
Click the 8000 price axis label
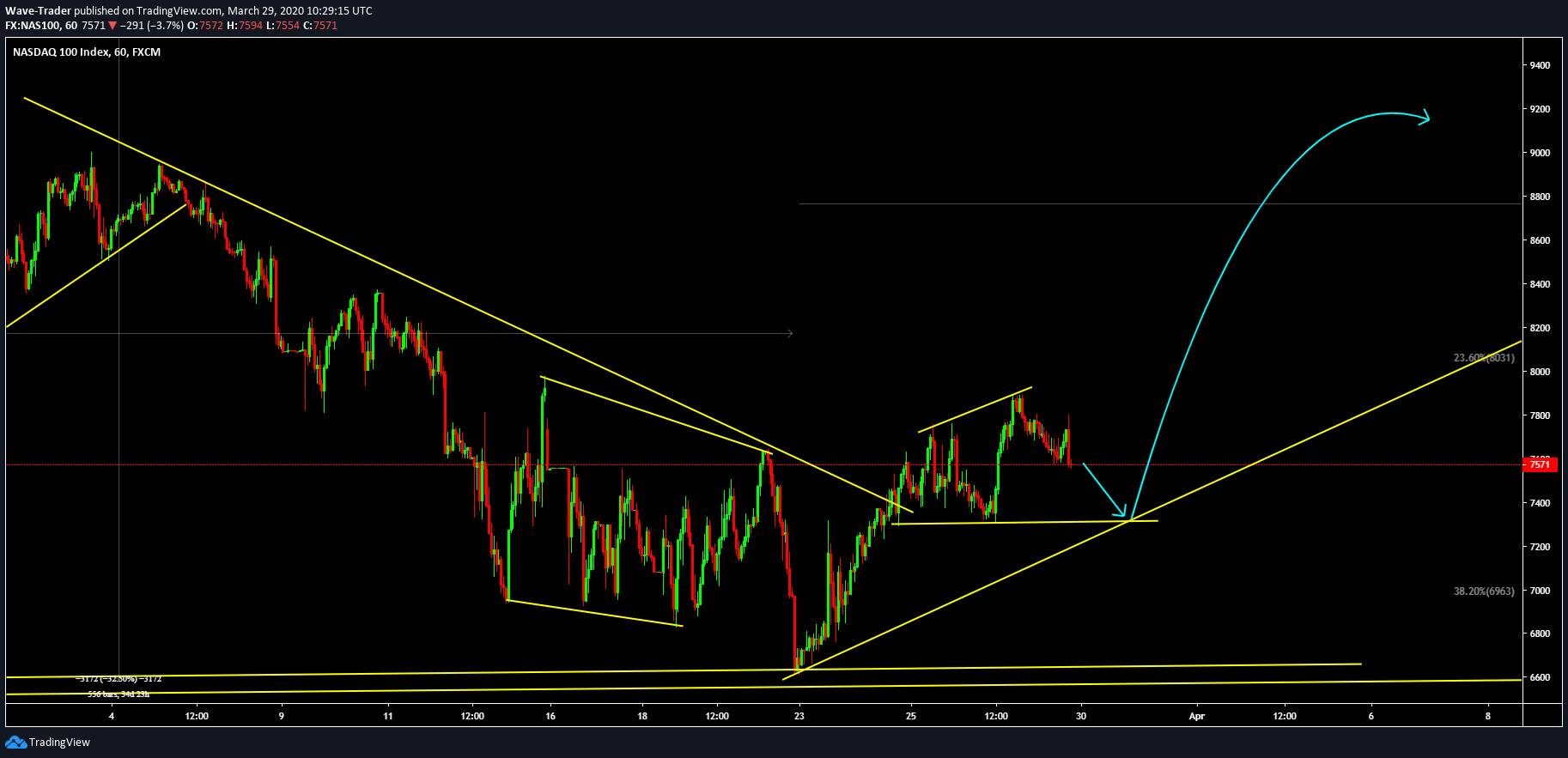[1540, 373]
